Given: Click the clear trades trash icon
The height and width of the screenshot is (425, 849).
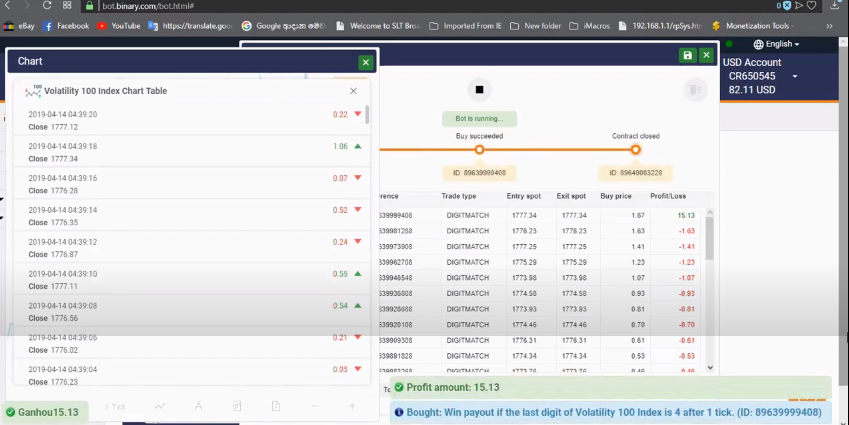Looking at the screenshot, I should click(695, 90).
